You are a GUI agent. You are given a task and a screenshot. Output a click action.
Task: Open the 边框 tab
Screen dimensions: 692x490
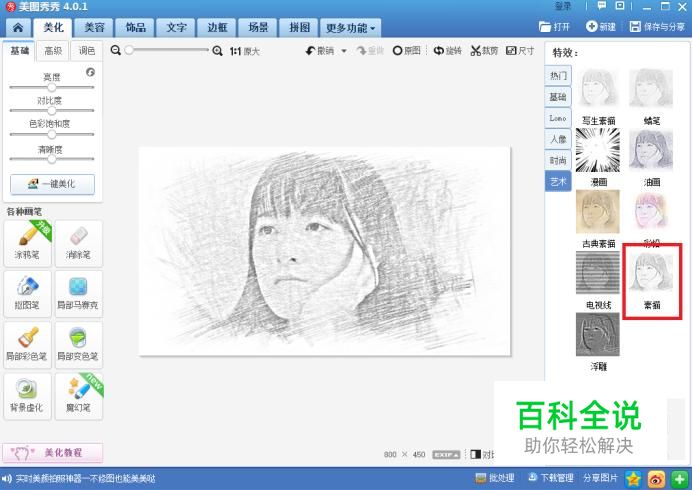tap(217, 28)
